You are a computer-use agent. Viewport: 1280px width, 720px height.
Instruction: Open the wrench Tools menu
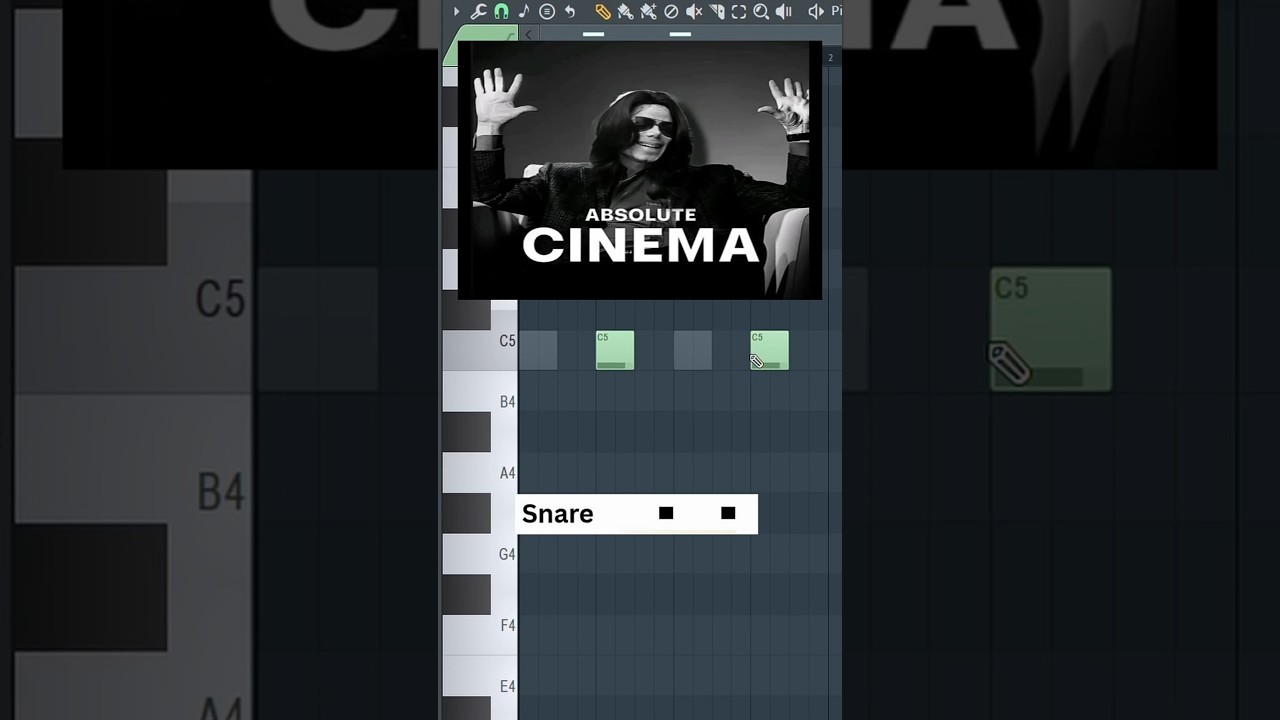tap(478, 12)
